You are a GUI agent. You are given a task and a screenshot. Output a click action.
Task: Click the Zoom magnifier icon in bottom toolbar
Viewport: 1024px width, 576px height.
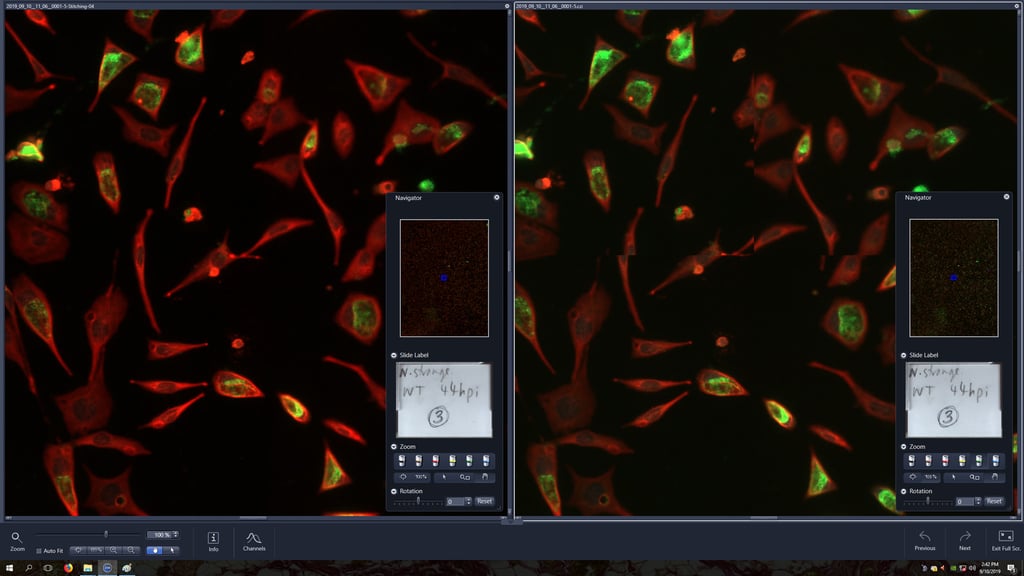16,537
